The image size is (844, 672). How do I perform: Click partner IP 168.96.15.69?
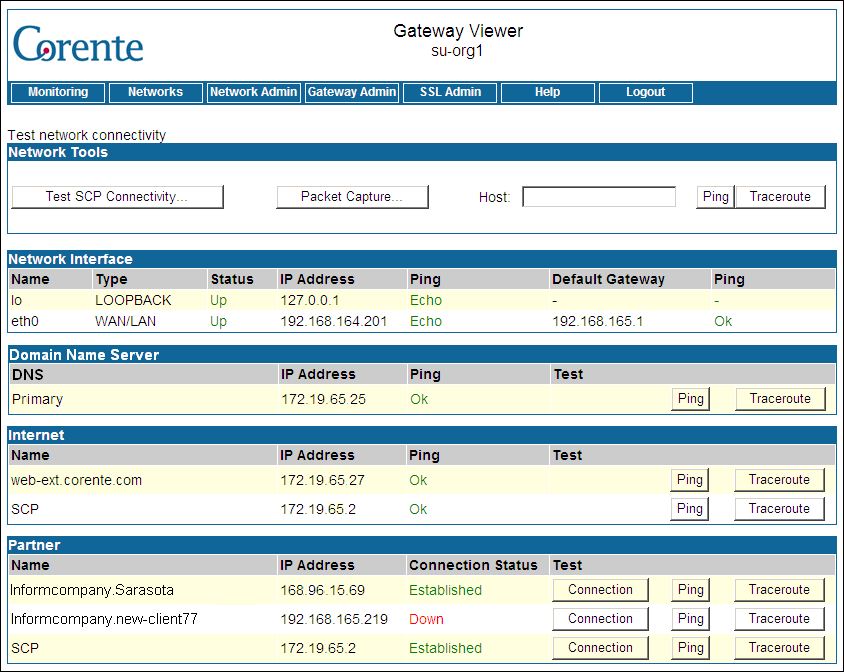pyautogui.click(x=322, y=590)
